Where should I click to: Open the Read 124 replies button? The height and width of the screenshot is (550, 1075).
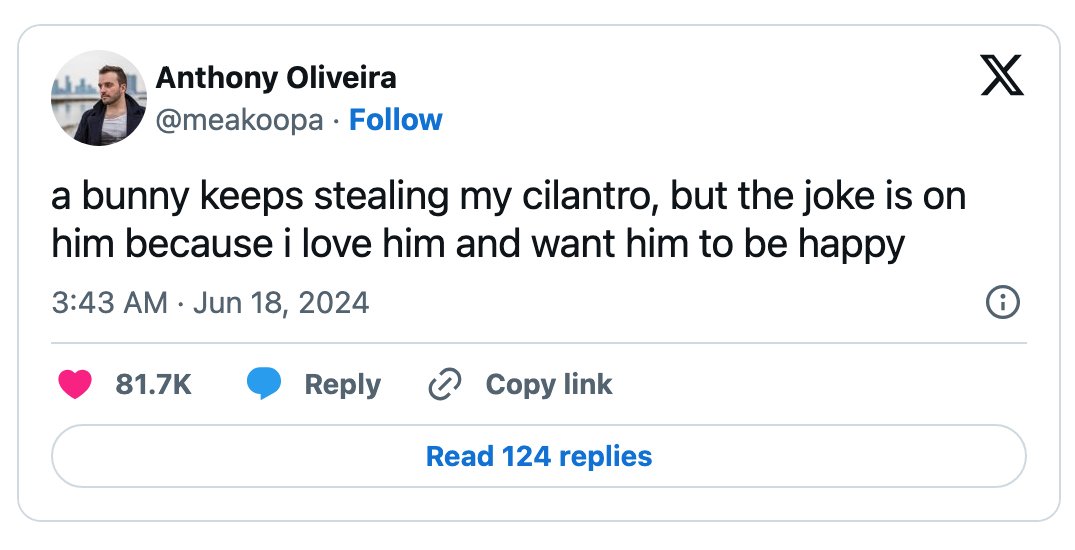click(x=539, y=456)
